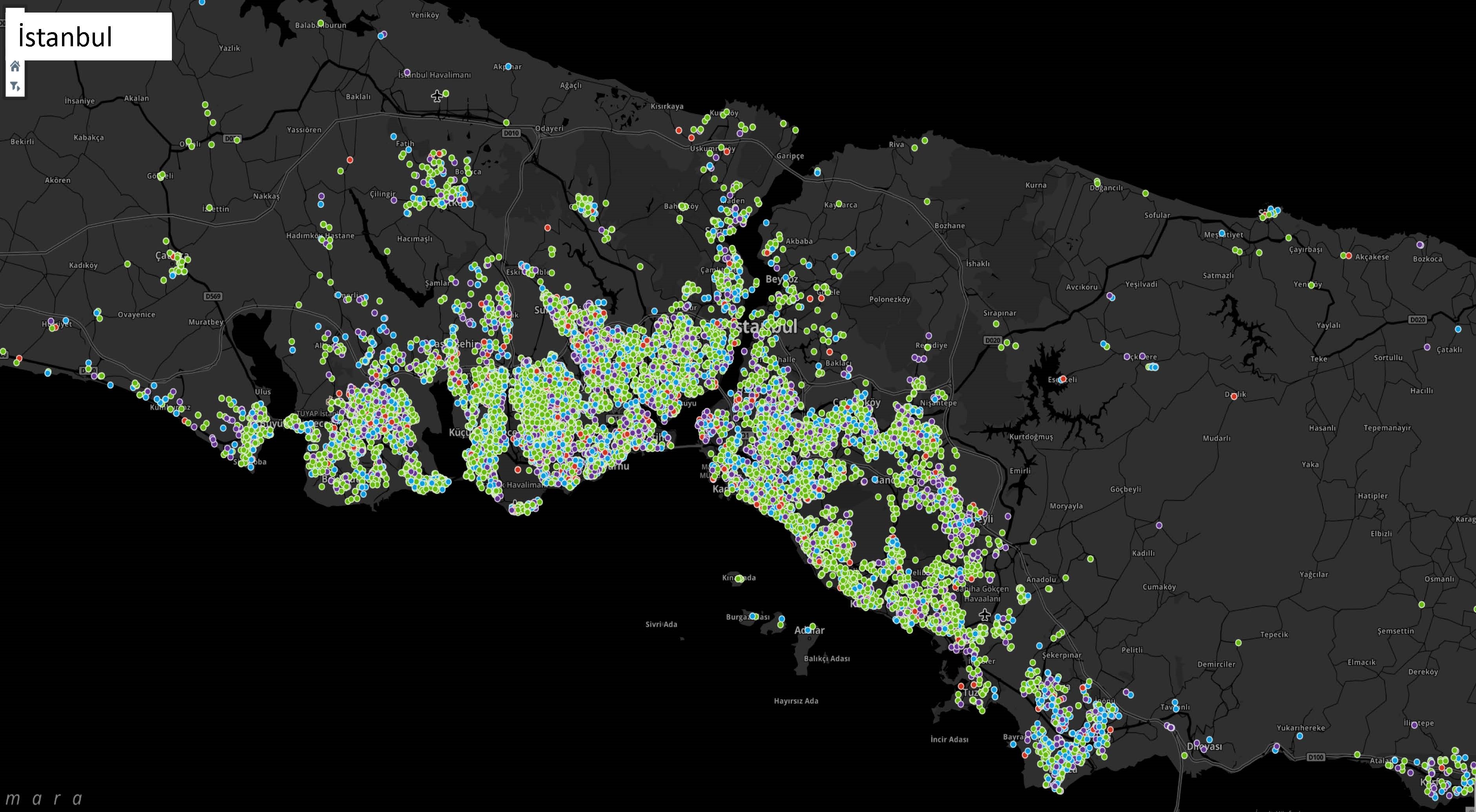Select the Yassıören village label
Screen dimensions: 1476x812
[x=304, y=130]
